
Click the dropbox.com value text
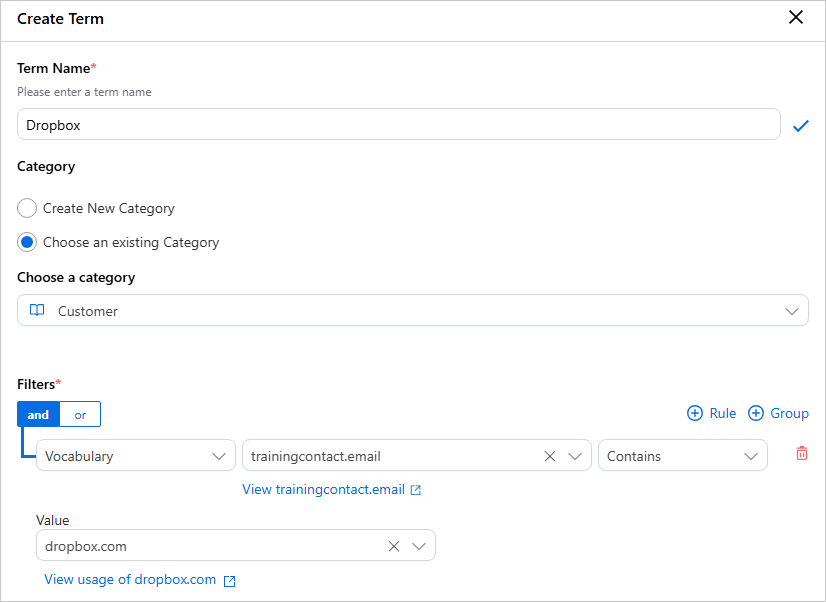(x=86, y=546)
